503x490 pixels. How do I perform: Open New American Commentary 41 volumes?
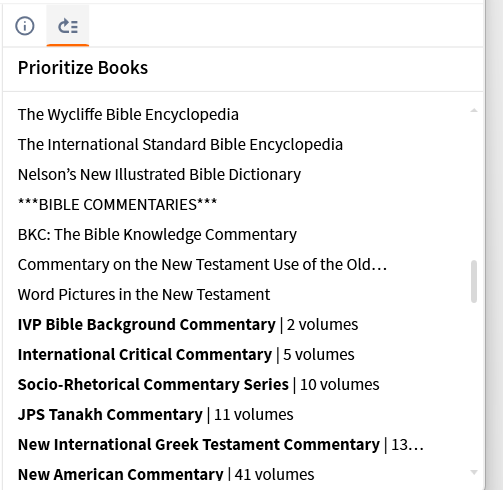166,474
